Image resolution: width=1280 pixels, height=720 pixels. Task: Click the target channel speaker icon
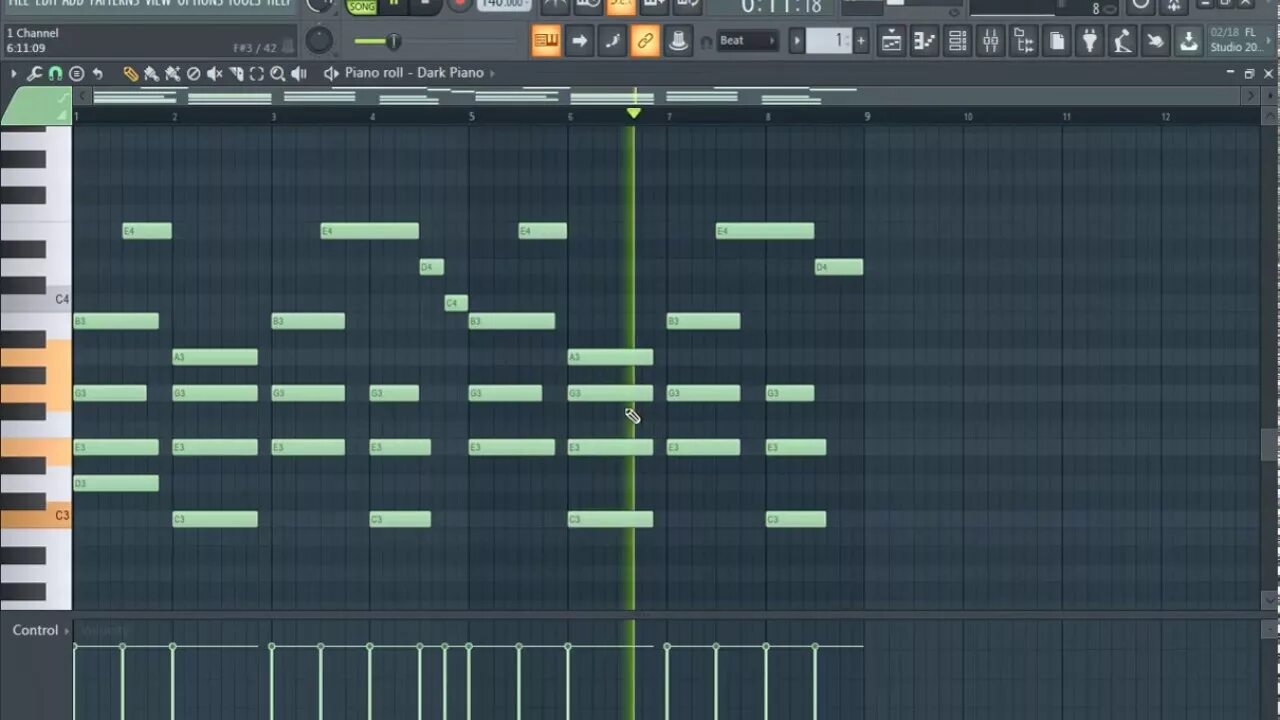(331, 73)
